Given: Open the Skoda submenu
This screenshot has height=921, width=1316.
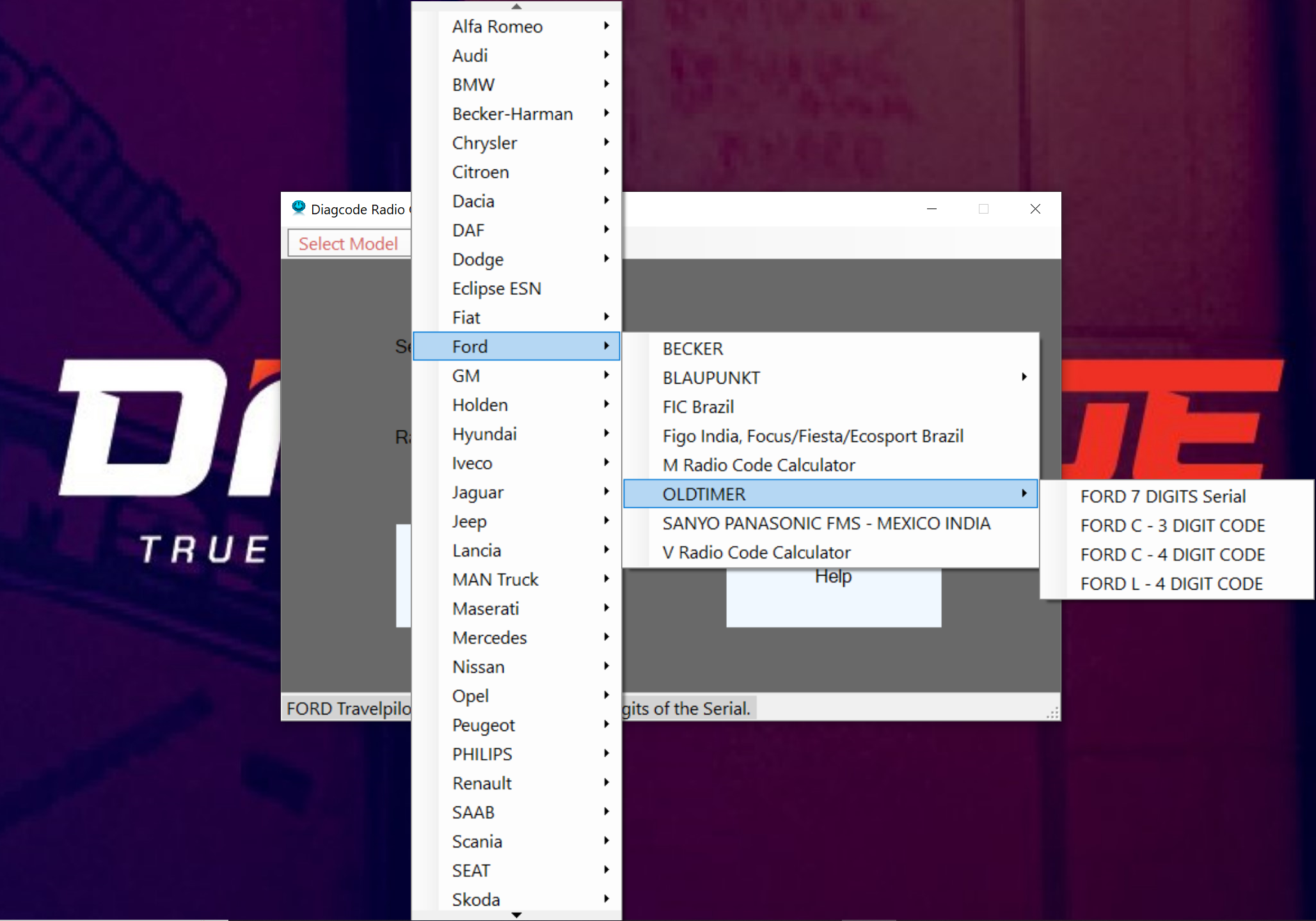Looking at the screenshot, I should pyautogui.click(x=516, y=899).
